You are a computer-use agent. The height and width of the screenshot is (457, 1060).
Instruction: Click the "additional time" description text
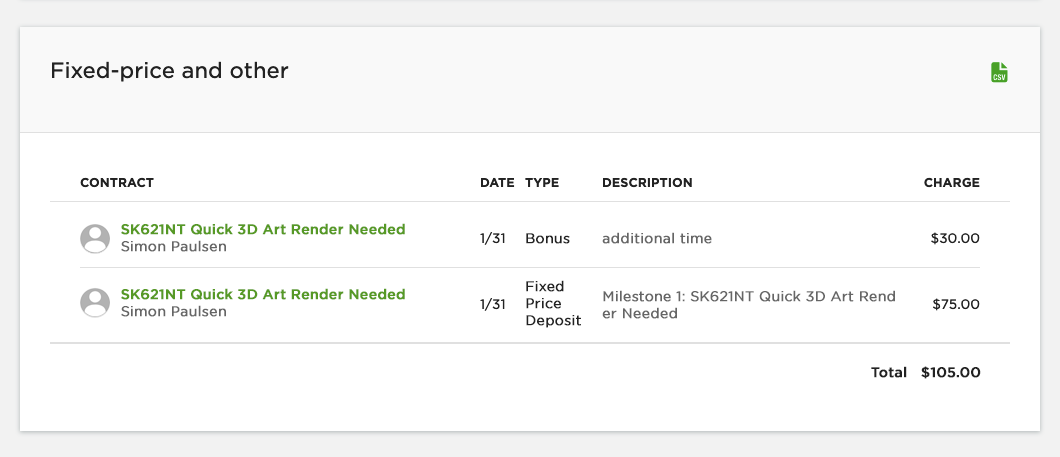click(x=657, y=238)
